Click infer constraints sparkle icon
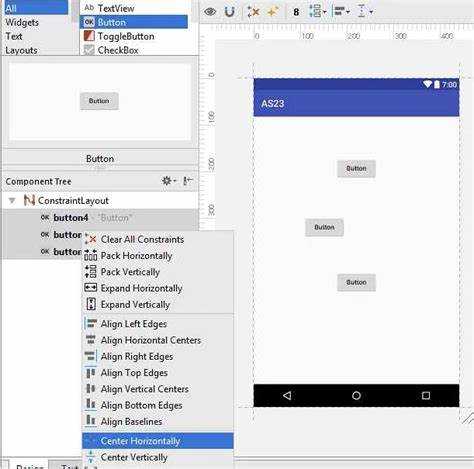474x469 pixels. click(273, 12)
